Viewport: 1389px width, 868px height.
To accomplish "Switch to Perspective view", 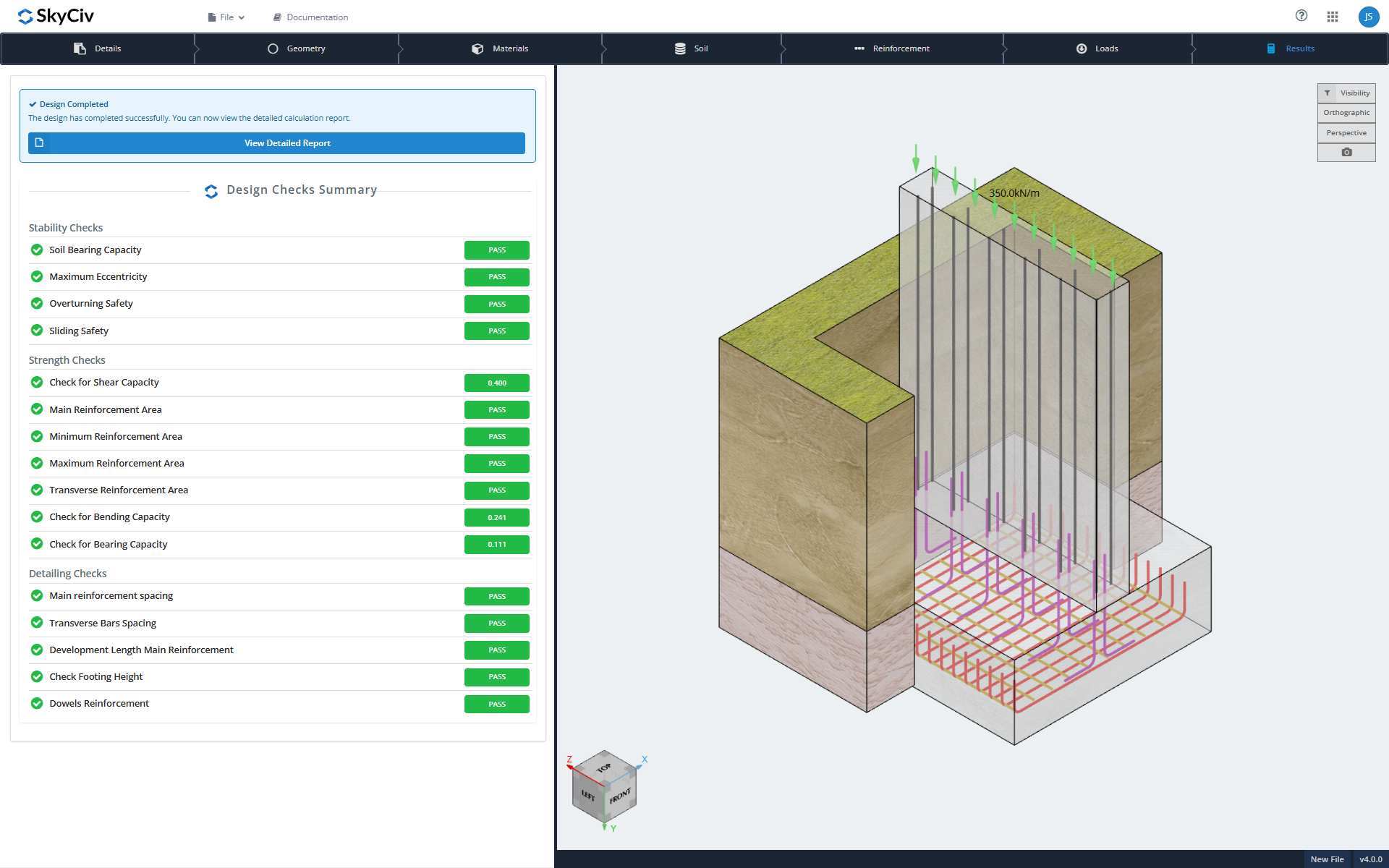I will tap(1346, 133).
